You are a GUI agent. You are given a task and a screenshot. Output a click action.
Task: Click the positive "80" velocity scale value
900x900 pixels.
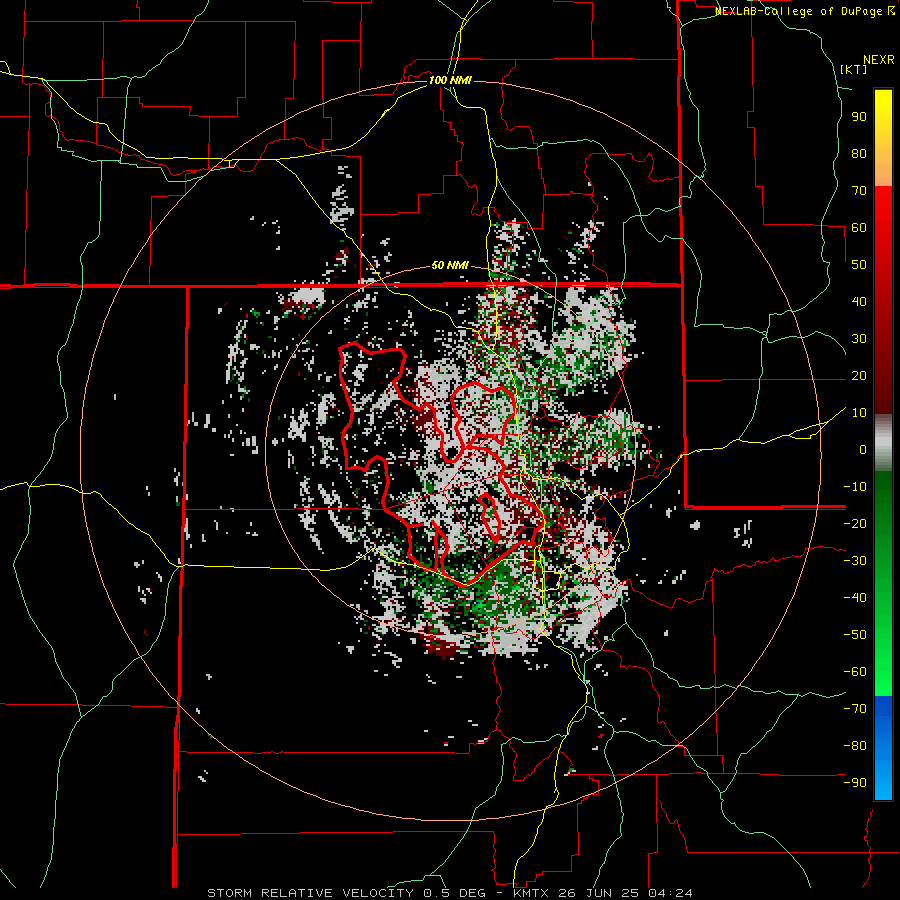pos(859,153)
